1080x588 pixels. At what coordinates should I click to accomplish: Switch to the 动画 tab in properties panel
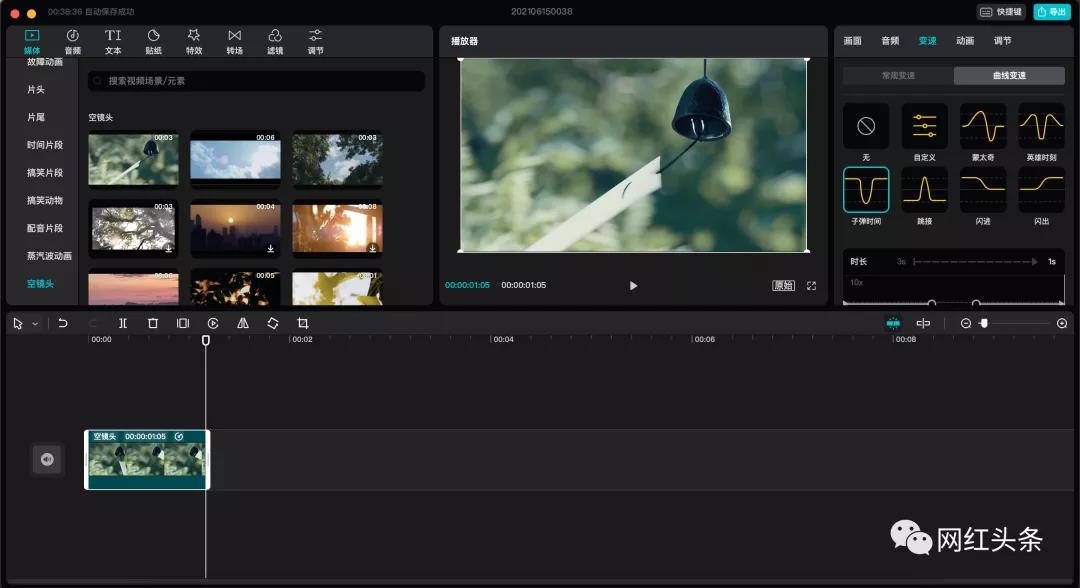(x=965, y=41)
